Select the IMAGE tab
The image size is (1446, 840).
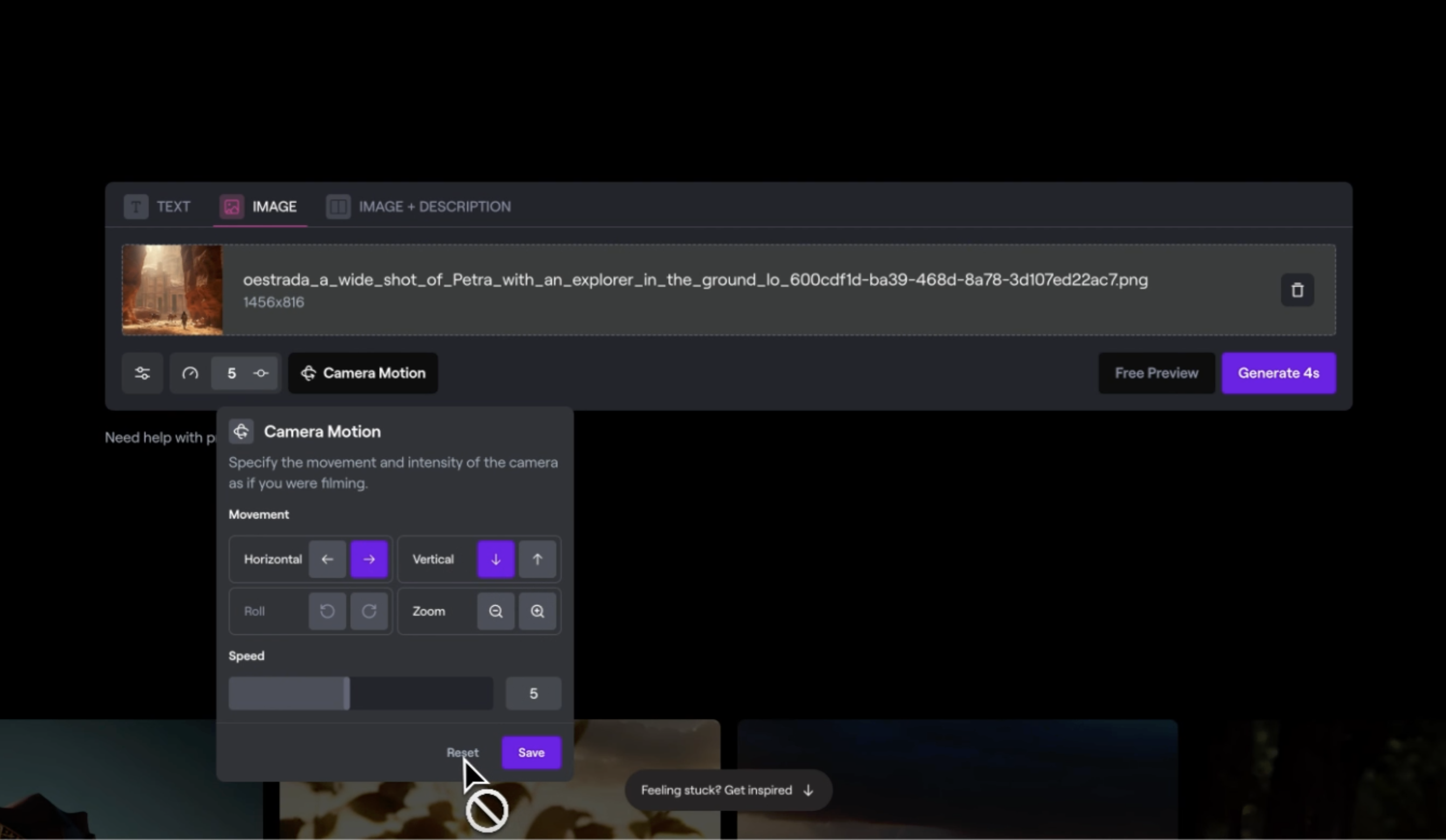click(259, 206)
